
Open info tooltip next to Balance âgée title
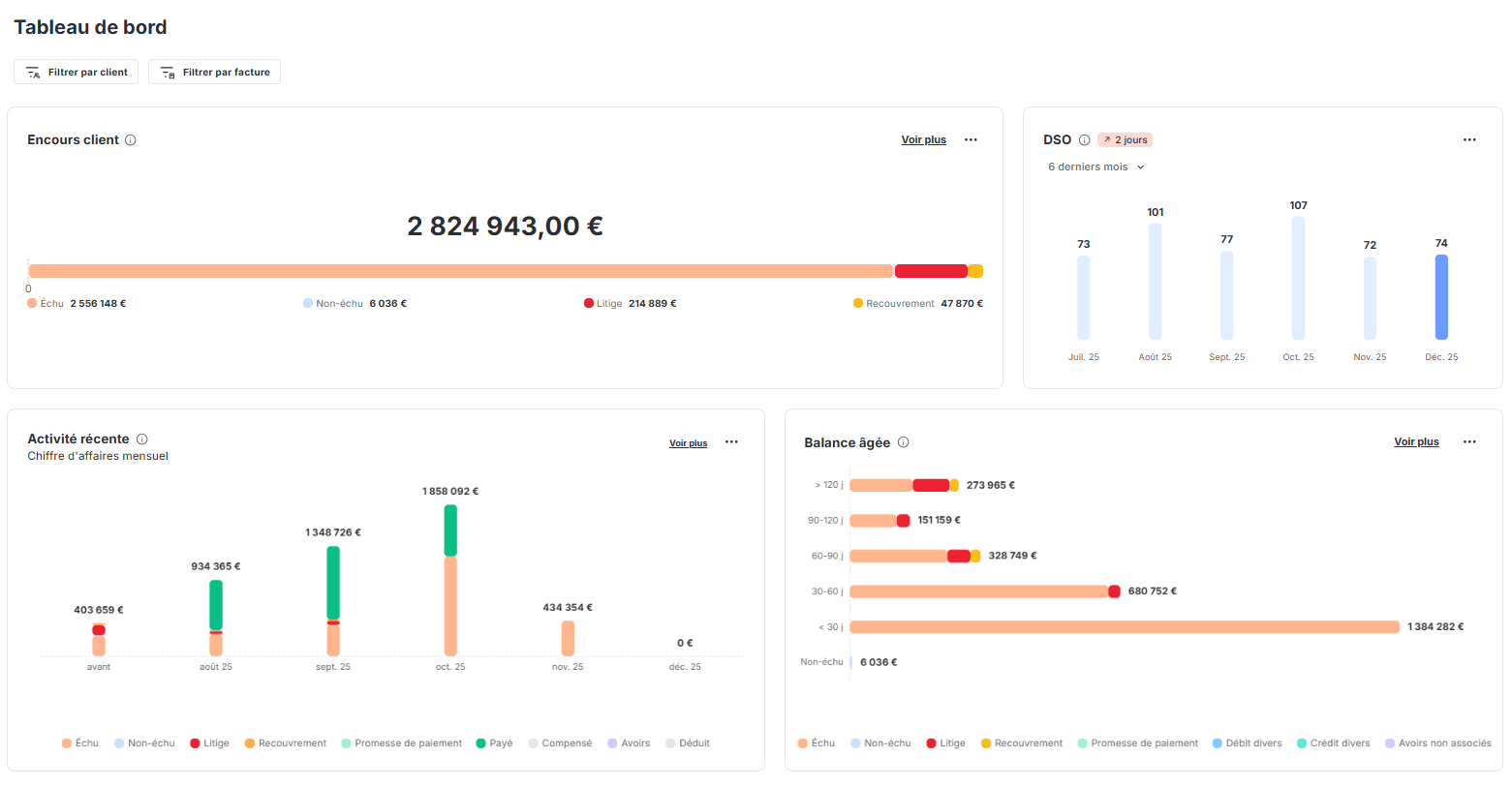coord(903,442)
